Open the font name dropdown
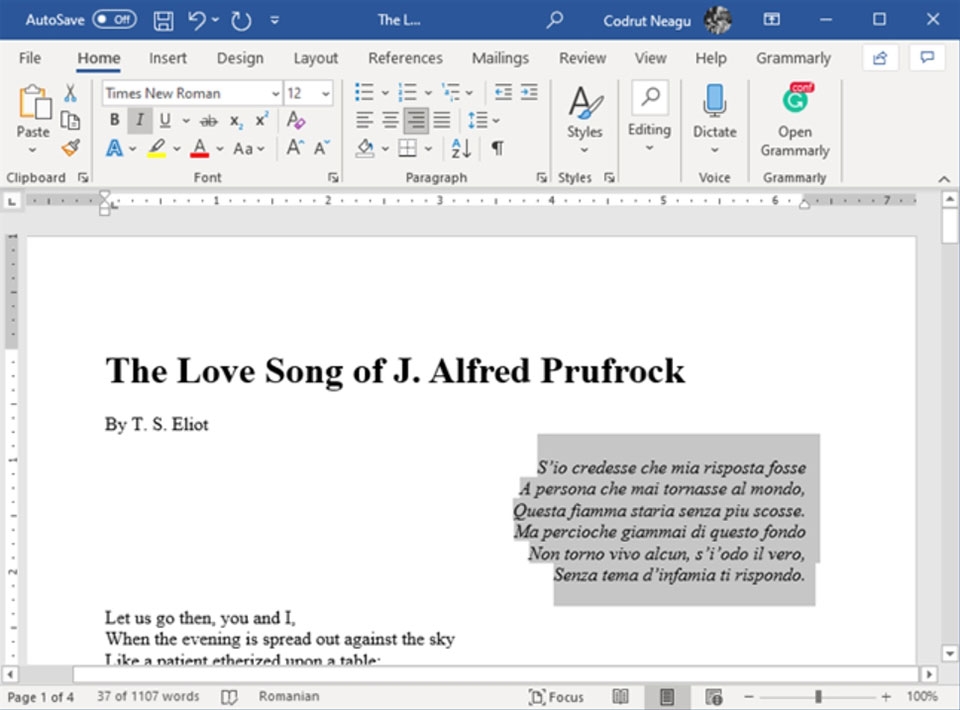960x710 pixels. (276, 93)
